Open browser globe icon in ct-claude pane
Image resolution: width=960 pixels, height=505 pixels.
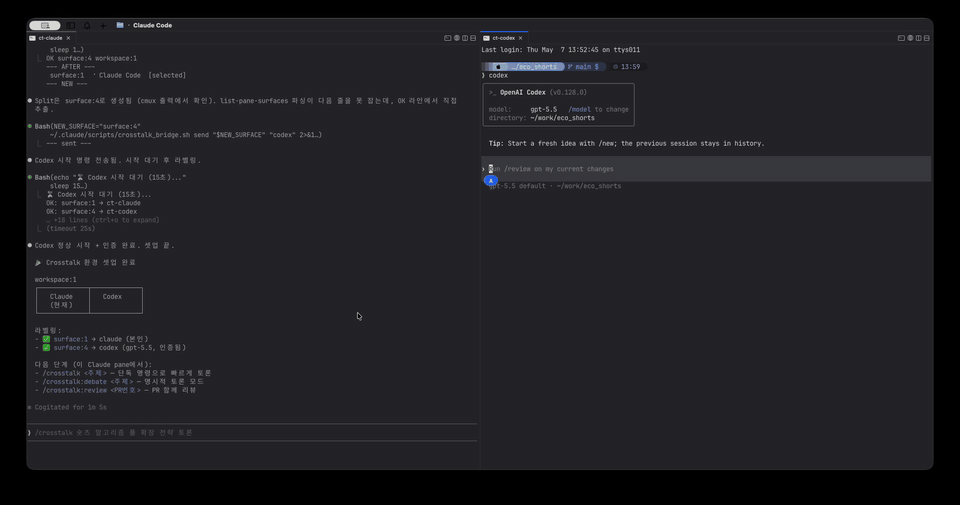tap(457, 38)
